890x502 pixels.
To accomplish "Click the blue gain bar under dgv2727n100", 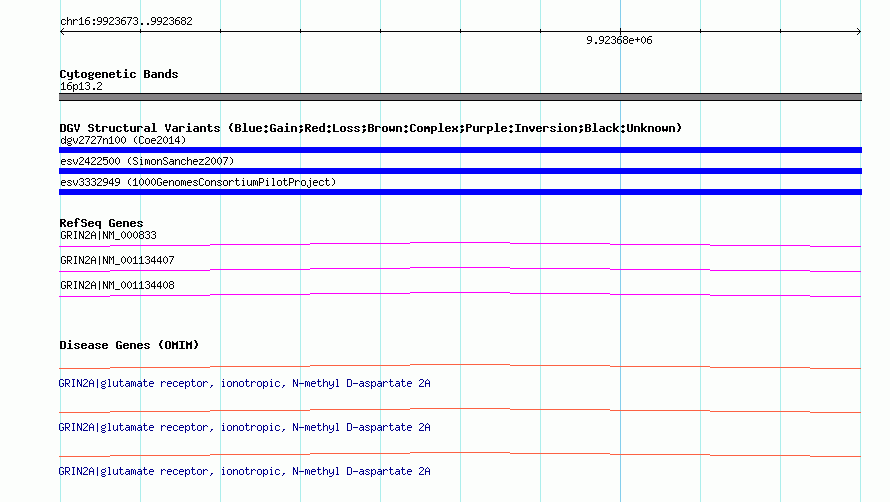I will click(x=460, y=150).
